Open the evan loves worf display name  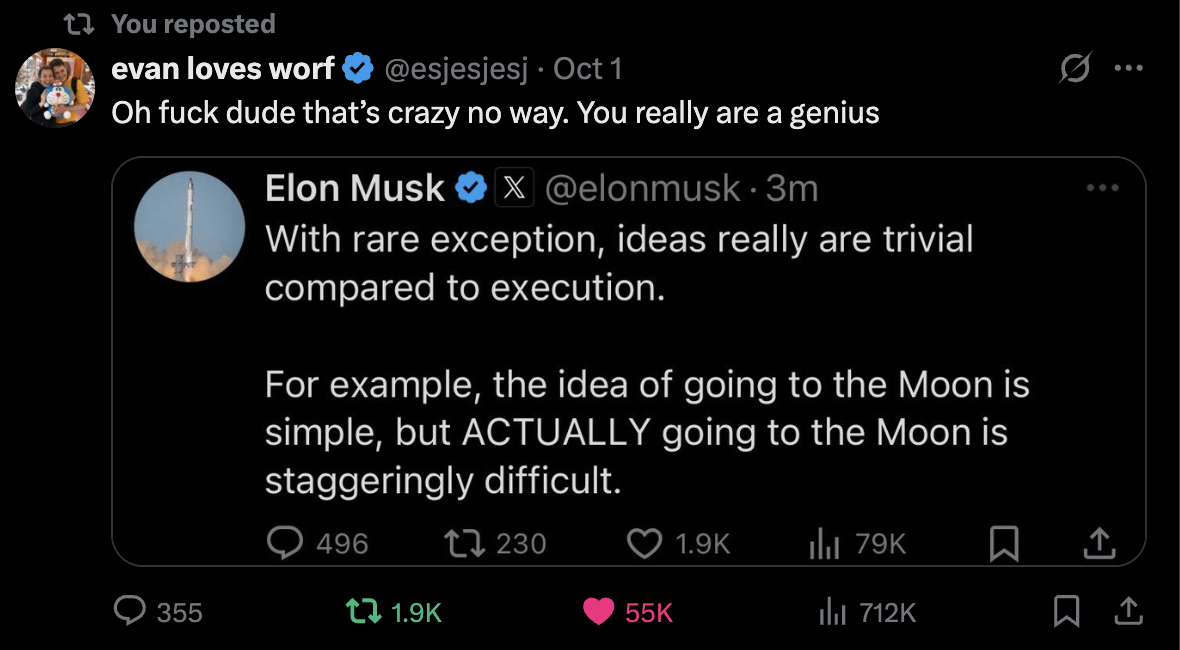click(223, 69)
